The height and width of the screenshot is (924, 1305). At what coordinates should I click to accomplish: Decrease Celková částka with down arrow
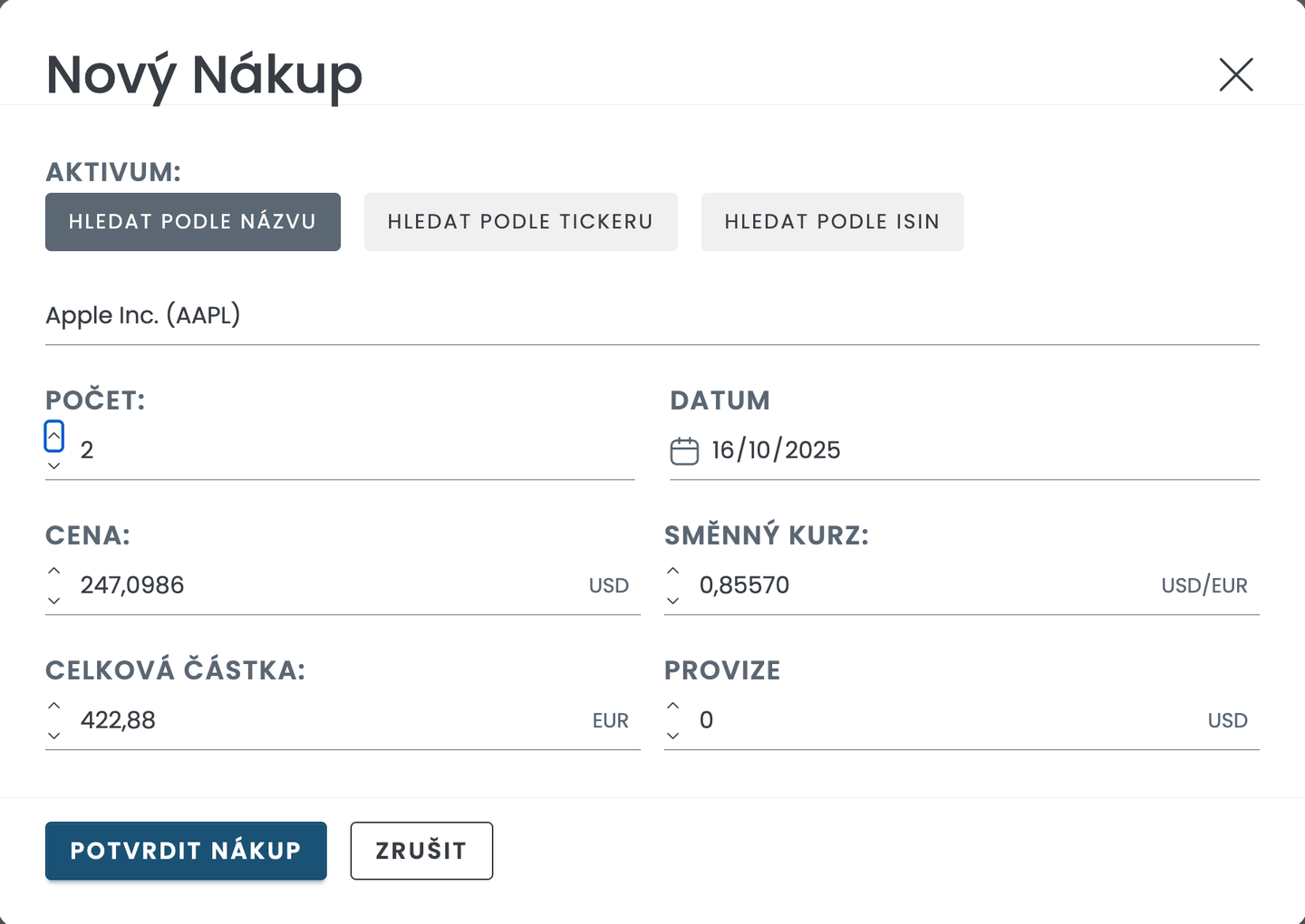point(54,736)
